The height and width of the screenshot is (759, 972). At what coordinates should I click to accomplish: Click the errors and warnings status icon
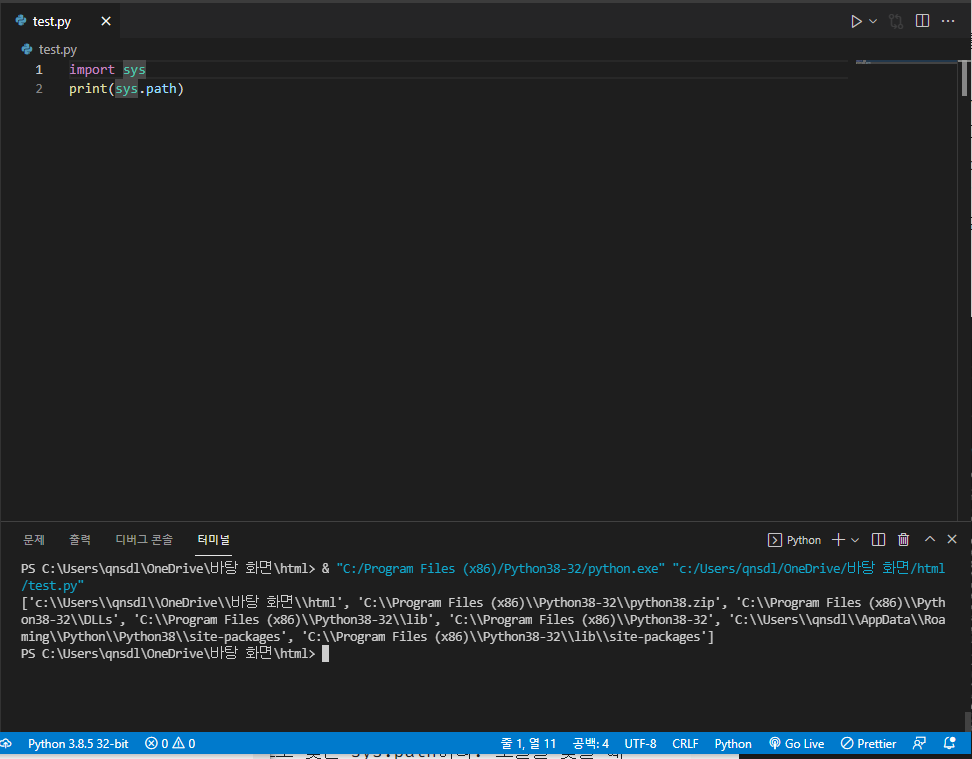pos(168,743)
